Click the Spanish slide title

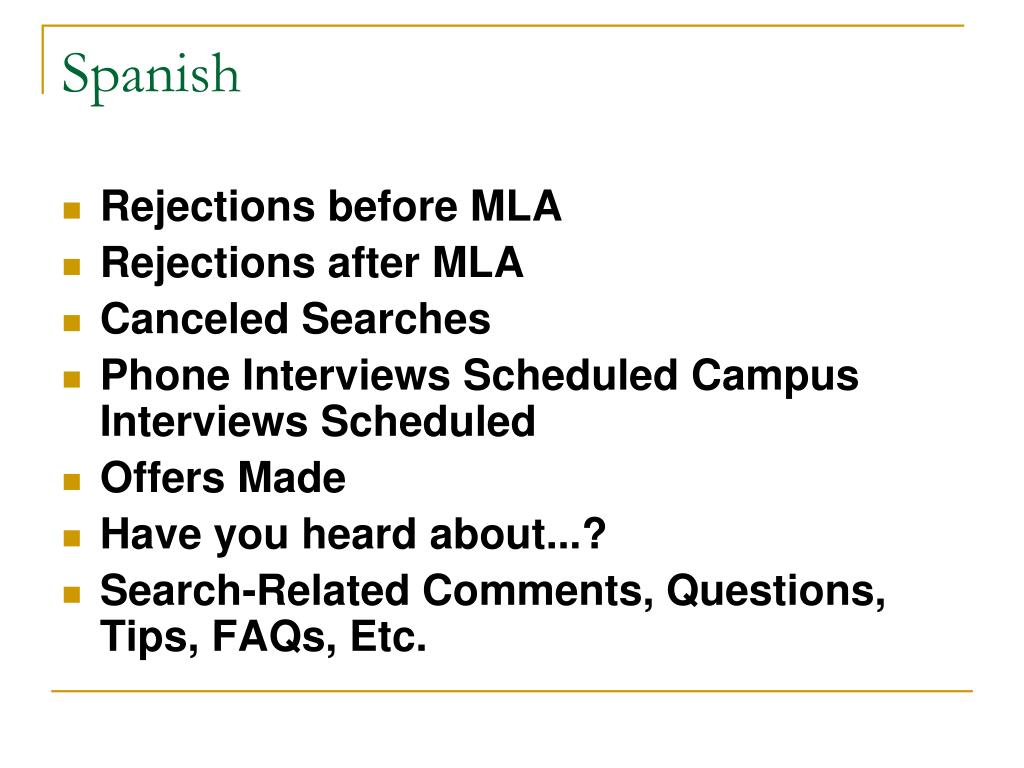click(151, 75)
